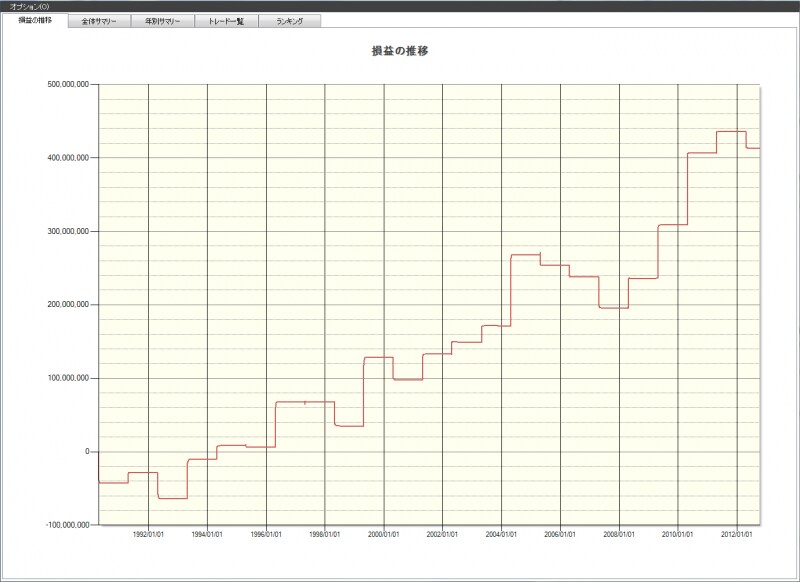The height and width of the screenshot is (582, 800).
Task: Show the ランキング tab
Action: (x=290, y=21)
